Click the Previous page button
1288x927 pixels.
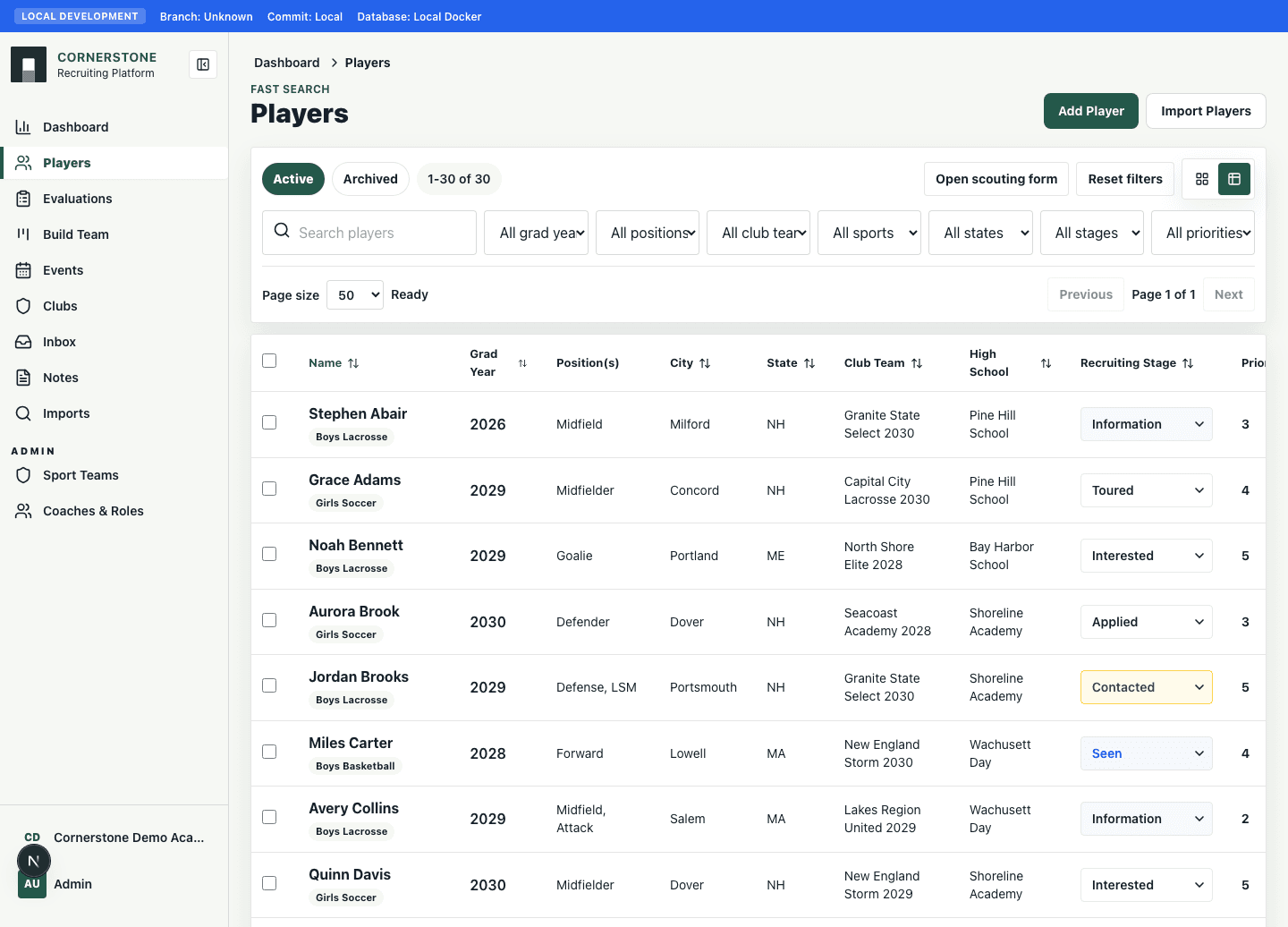1086,294
